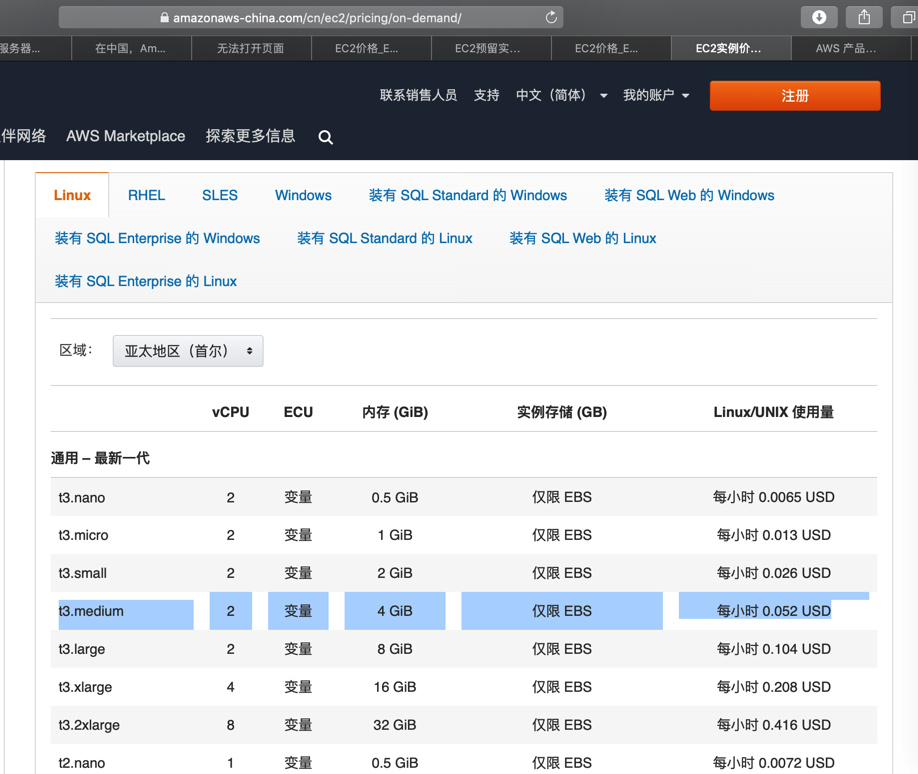Click the Share icon in Safari toolbar
The image size is (918, 774).
click(864, 18)
